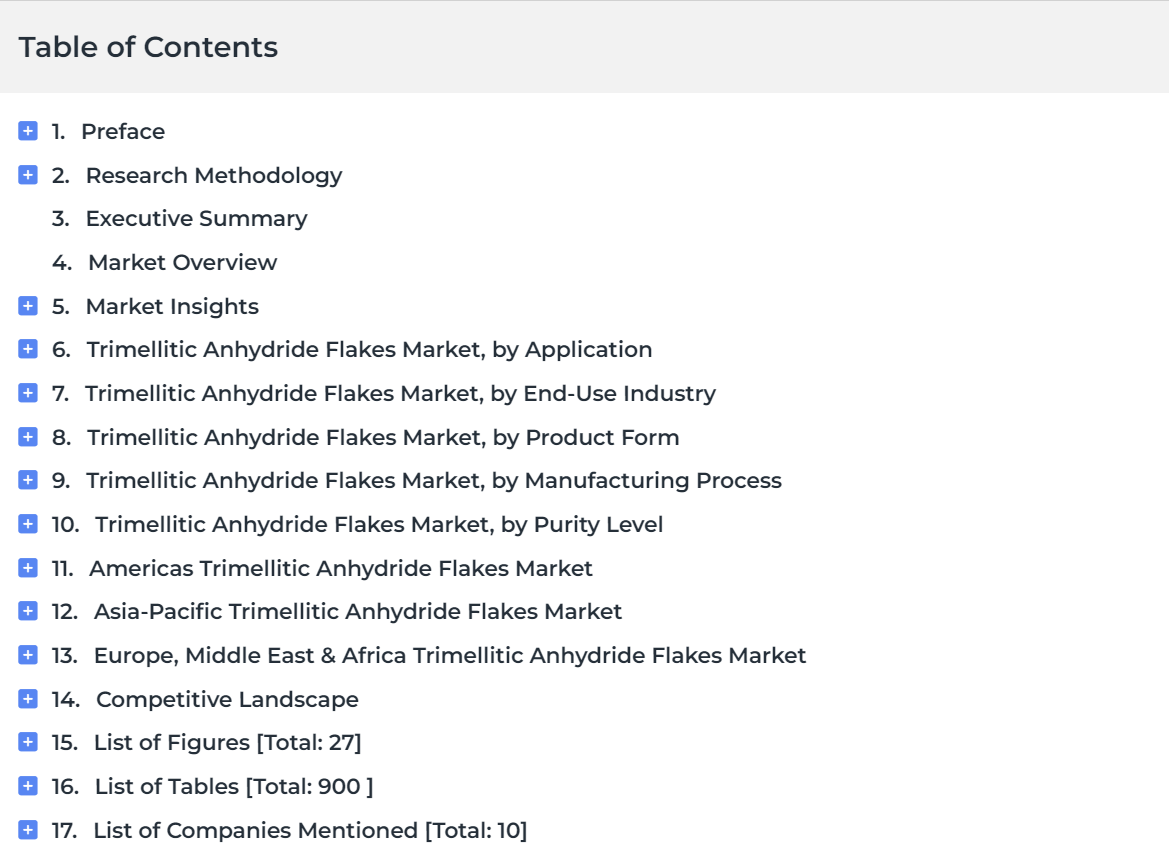1169x855 pixels.
Task: Expand by Purity Level chapter icon
Action: [x=28, y=524]
